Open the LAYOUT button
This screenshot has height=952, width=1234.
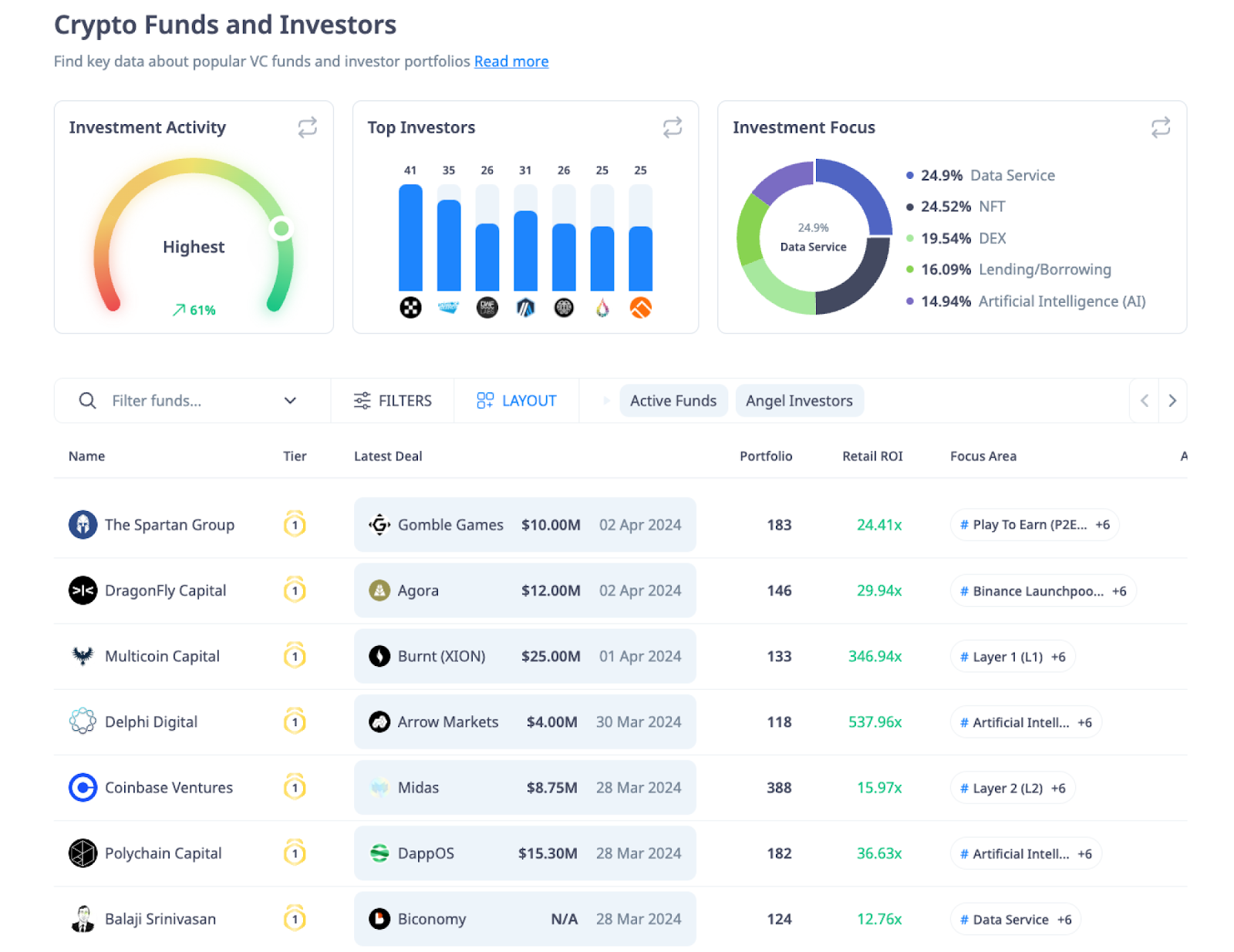point(516,401)
